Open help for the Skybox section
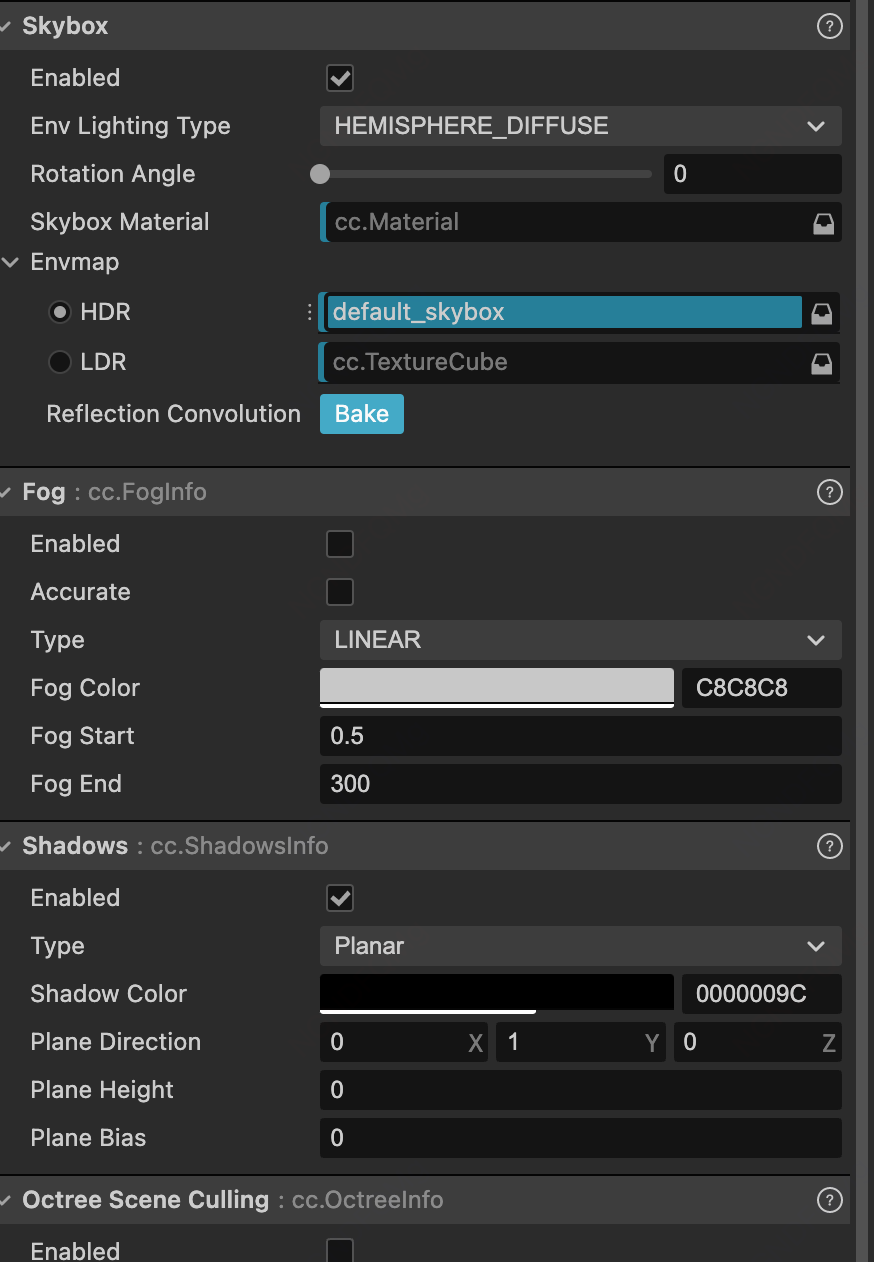 pyautogui.click(x=829, y=27)
